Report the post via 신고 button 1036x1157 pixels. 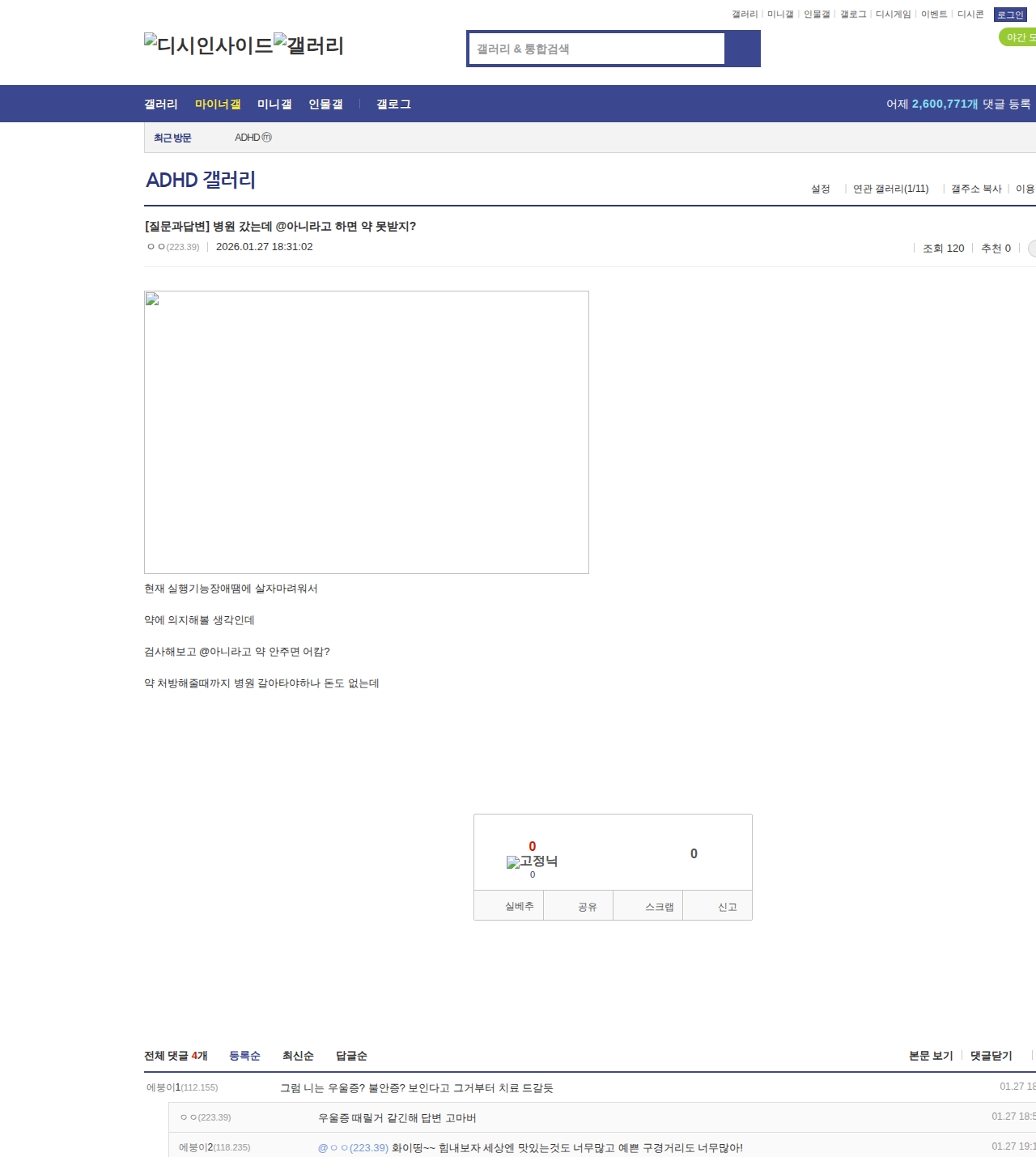[x=727, y=907]
